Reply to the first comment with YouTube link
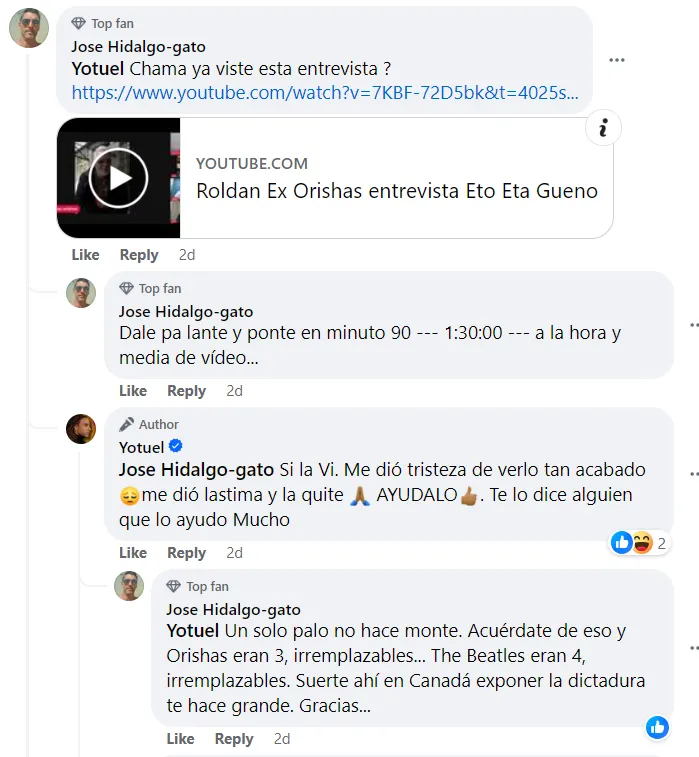 (139, 254)
